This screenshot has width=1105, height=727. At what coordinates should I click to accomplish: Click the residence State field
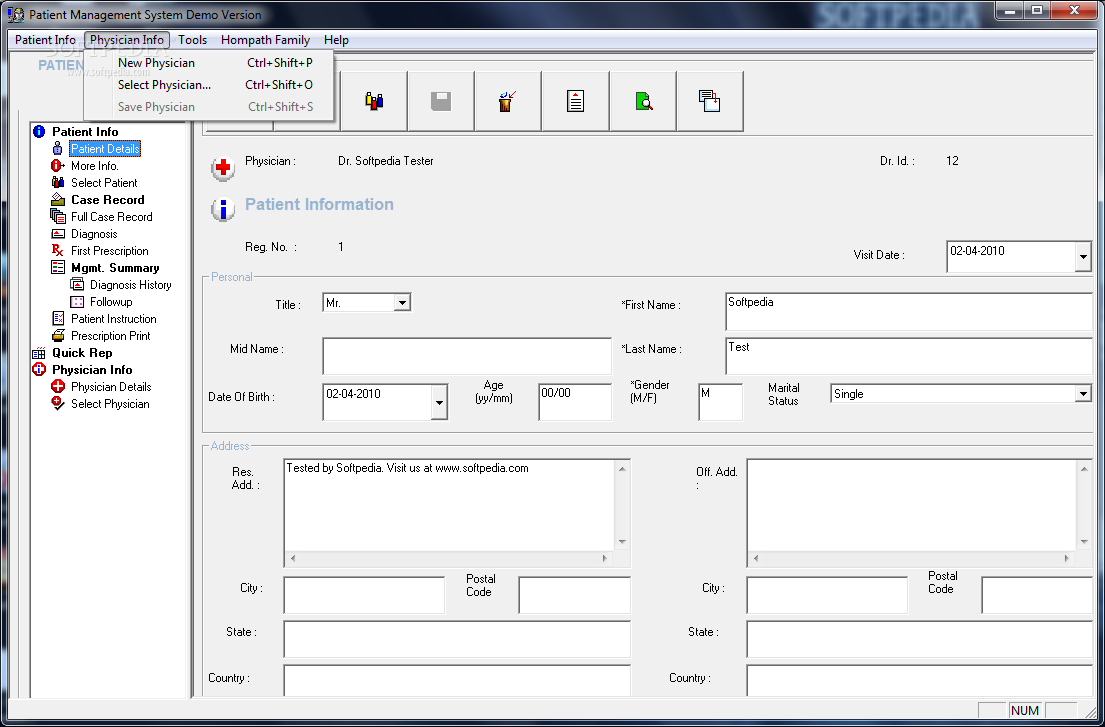(x=457, y=640)
